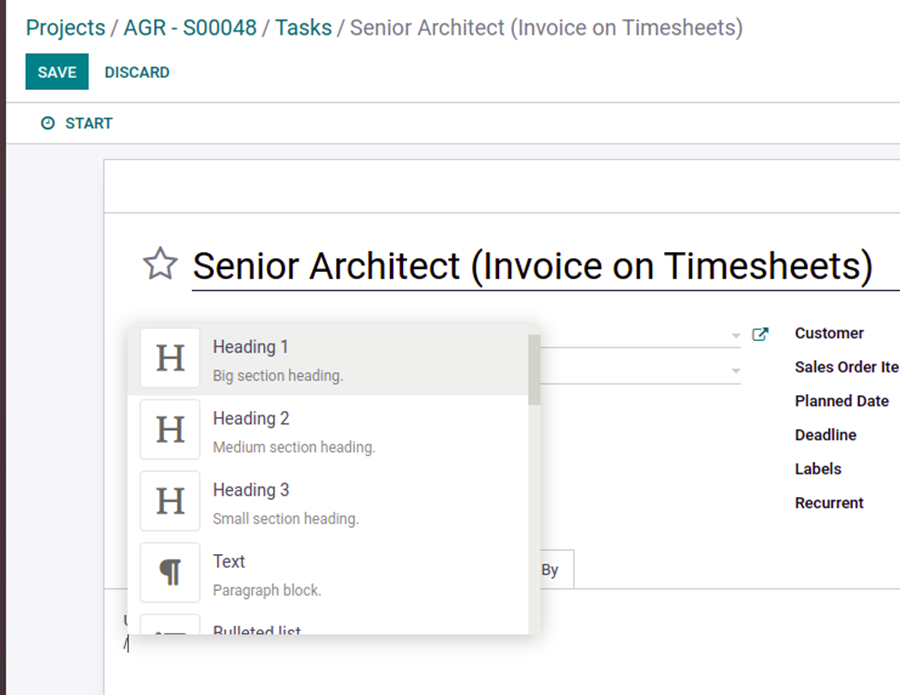The image size is (900, 695).
Task: Toggle the Recurrent option
Action: 829,503
